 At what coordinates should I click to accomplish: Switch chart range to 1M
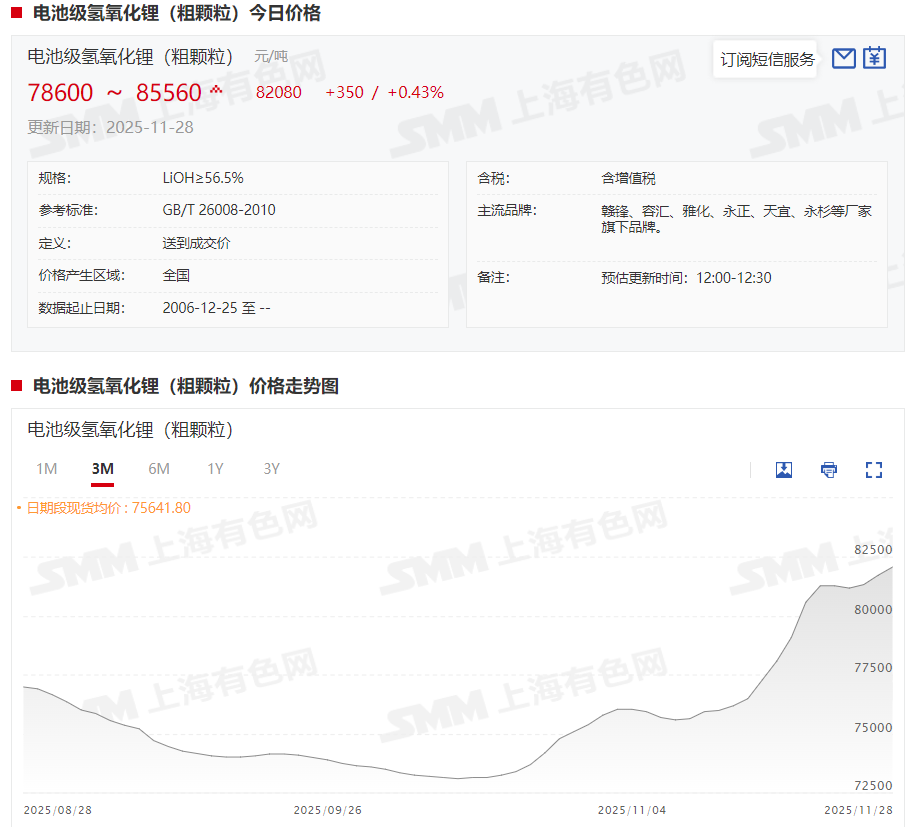(47, 469)
